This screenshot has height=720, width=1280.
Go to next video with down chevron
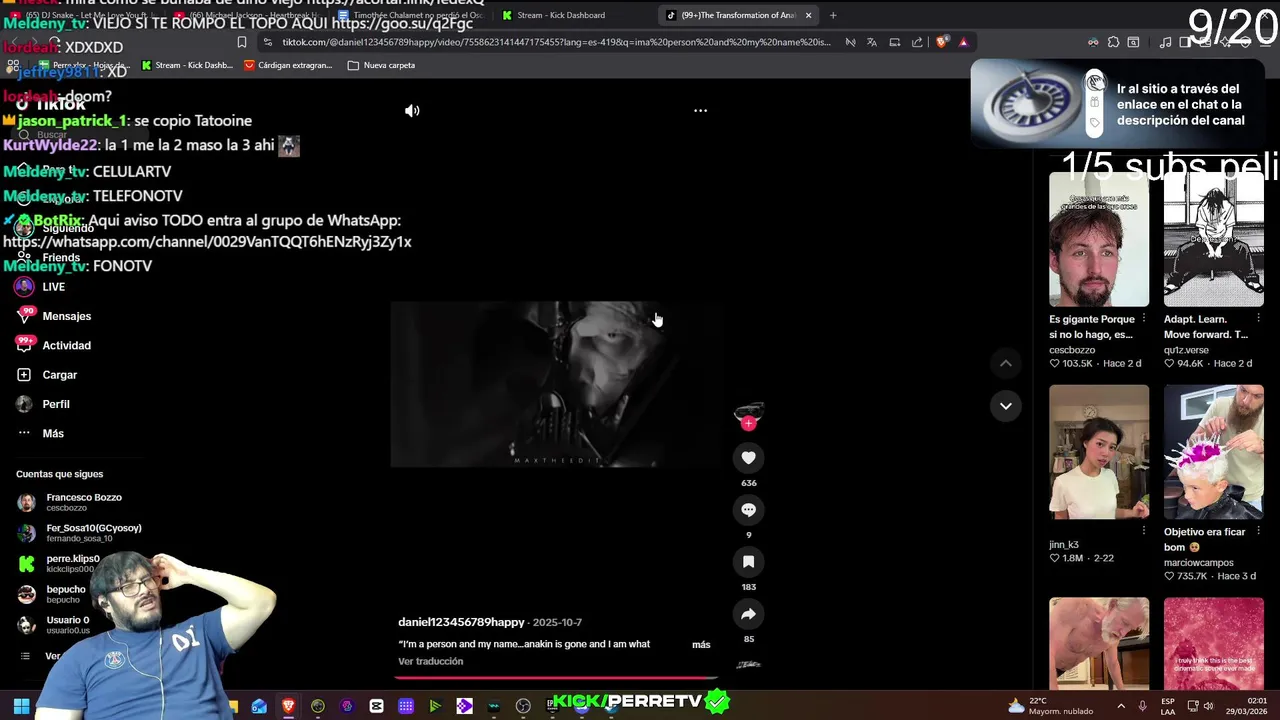[1006, 406]
